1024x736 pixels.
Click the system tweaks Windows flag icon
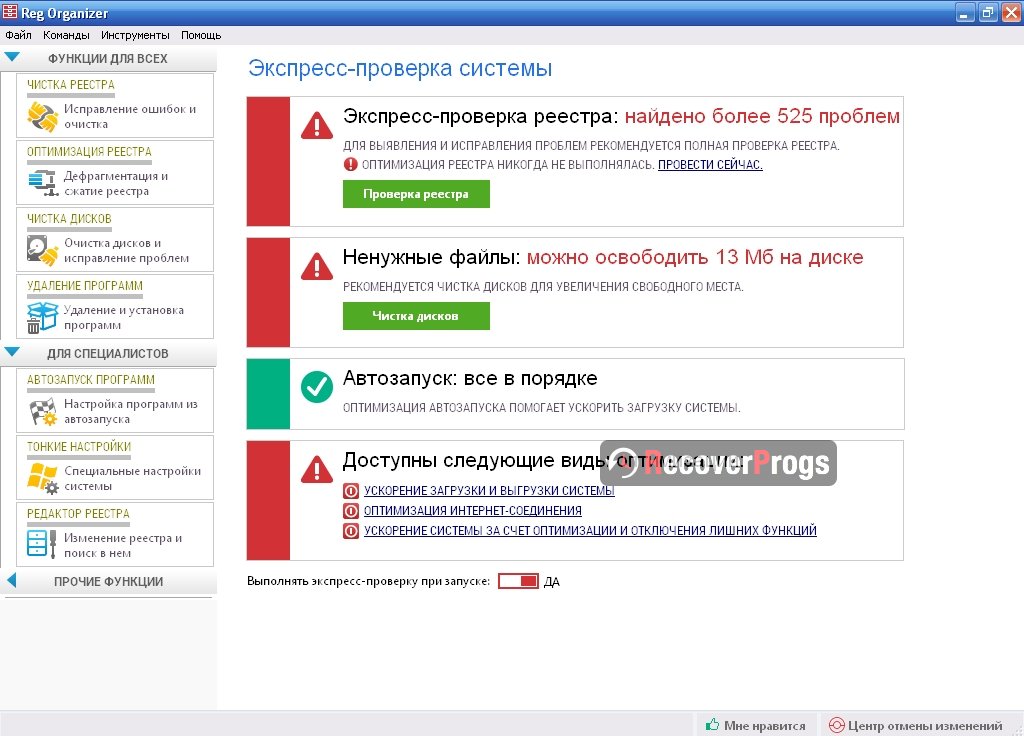[43, 478]
